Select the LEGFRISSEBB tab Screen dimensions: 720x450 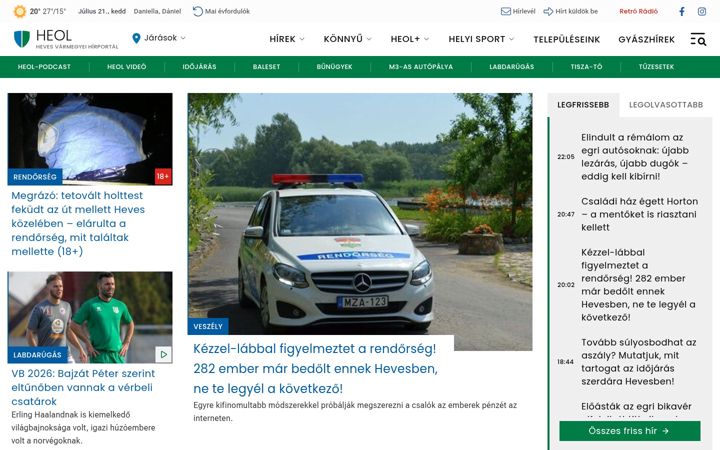583,105
